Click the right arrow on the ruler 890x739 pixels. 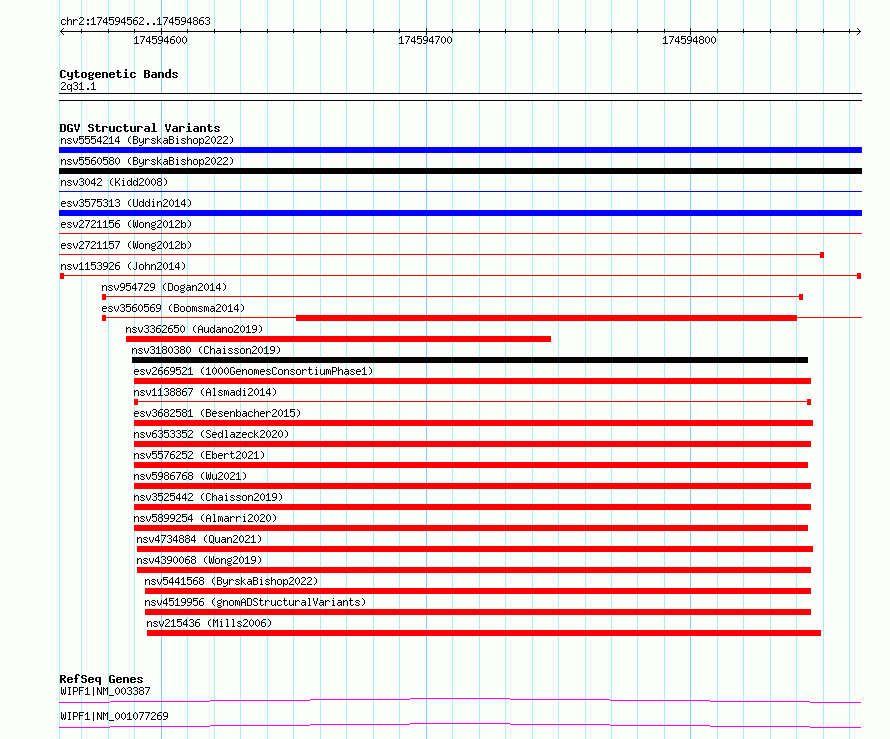click(858, 32)
